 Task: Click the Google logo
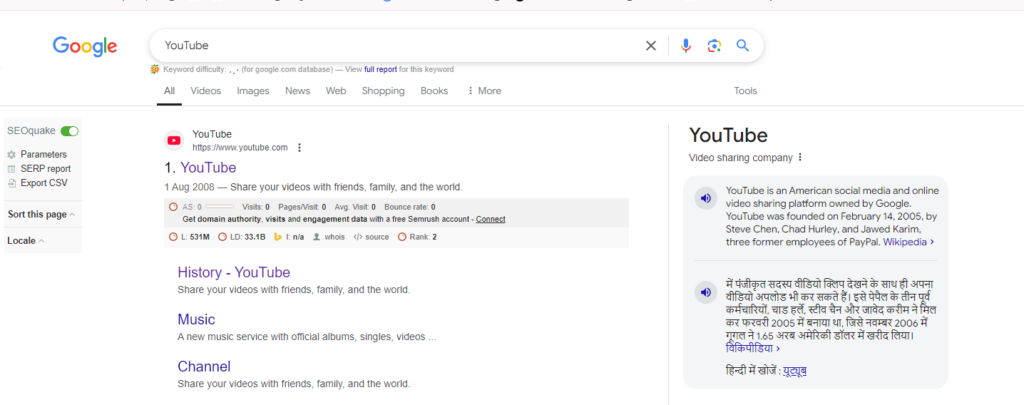tap(85, 46)
